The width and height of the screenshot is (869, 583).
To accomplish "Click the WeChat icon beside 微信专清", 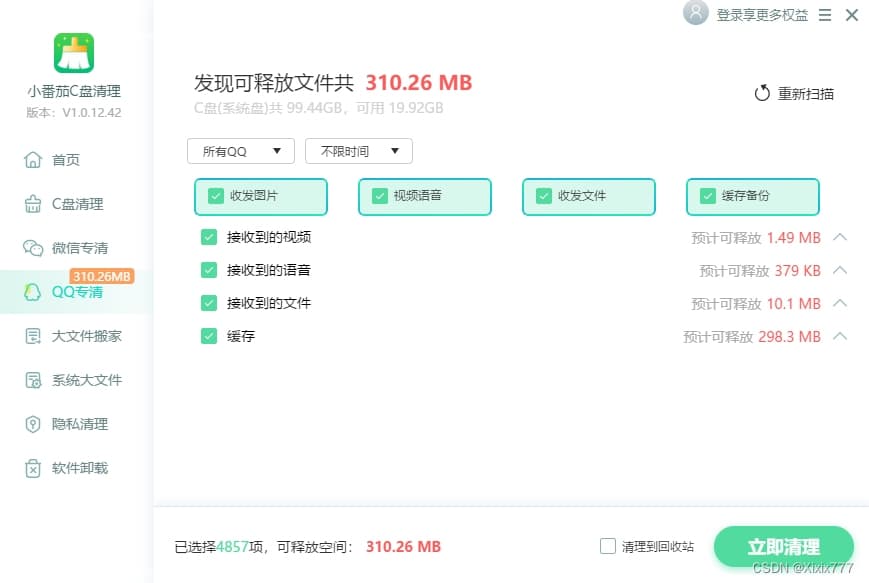I will (x=33, y=248).
